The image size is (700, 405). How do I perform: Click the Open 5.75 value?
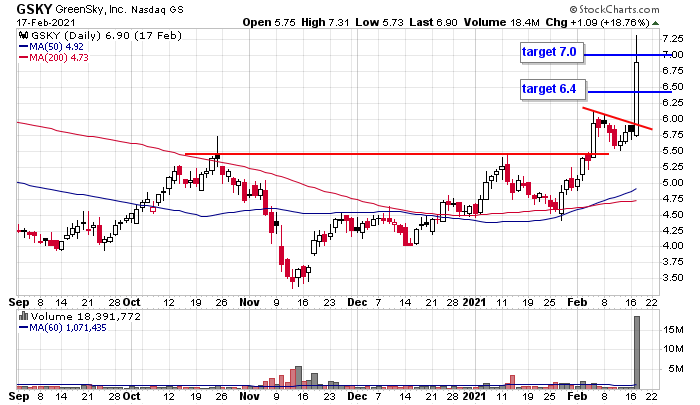click(269, 22)
